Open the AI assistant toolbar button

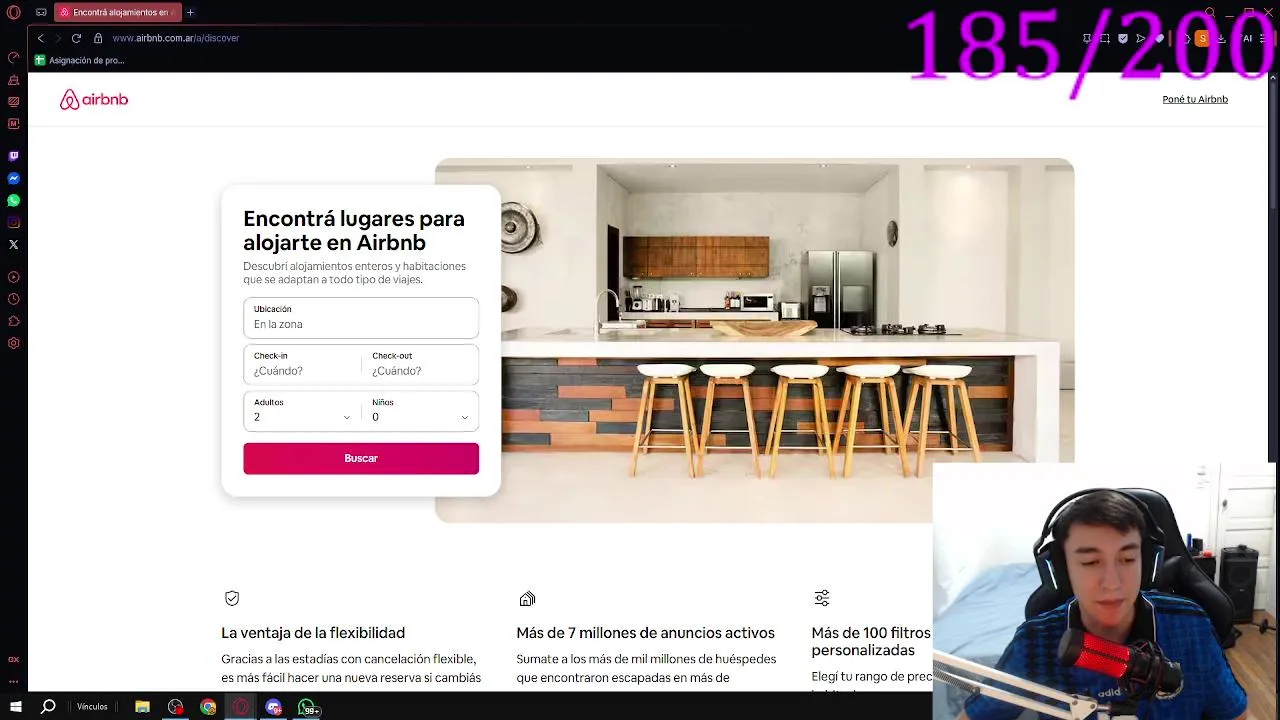point(1246,38)
